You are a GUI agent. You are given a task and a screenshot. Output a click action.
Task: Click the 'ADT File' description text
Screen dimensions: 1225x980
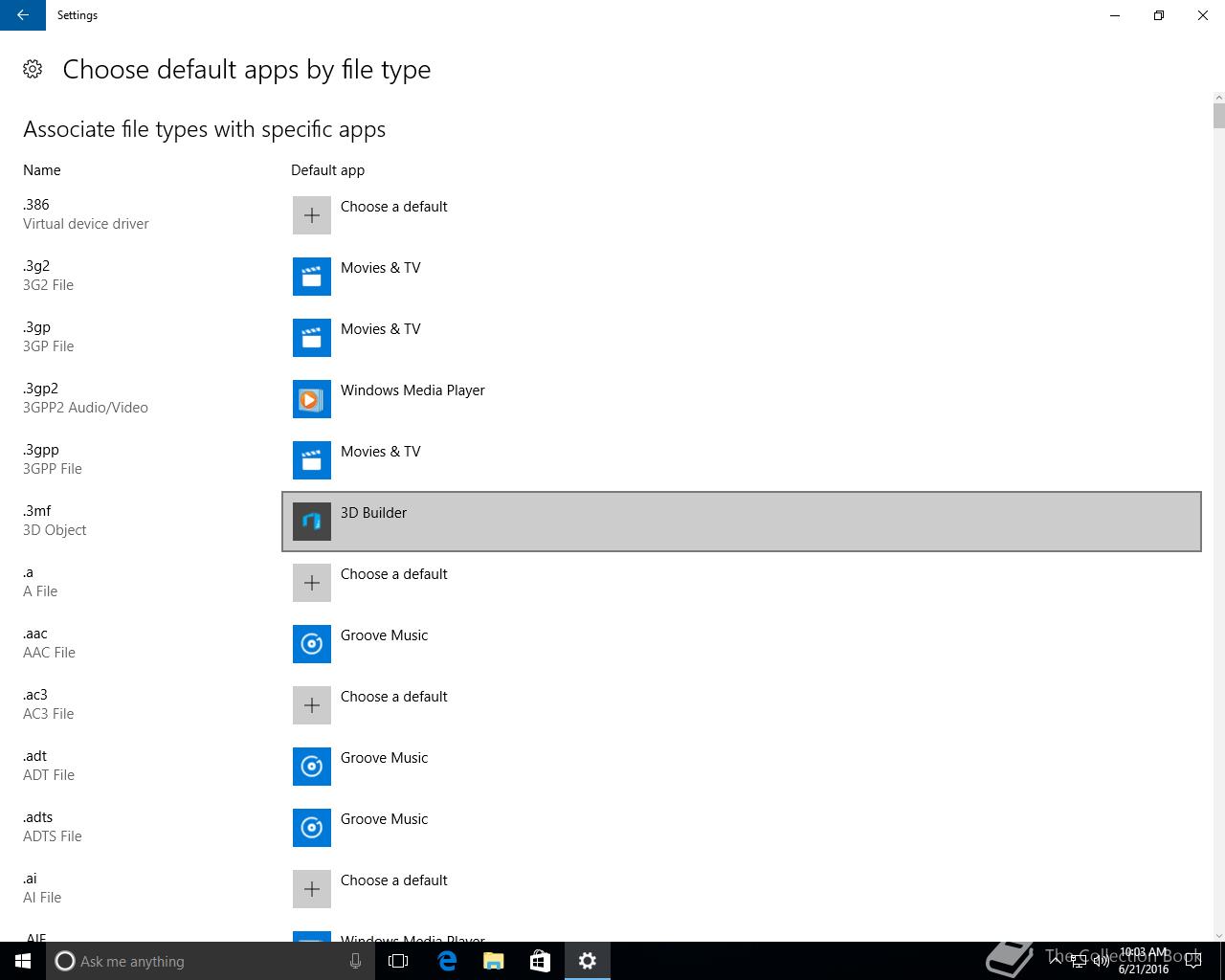(49, 775)
